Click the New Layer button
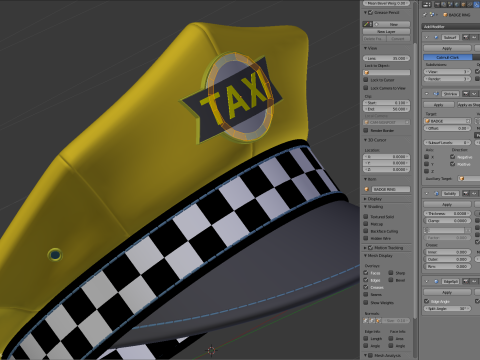Screen dimensions: 480x360 (x=386, y=31)
